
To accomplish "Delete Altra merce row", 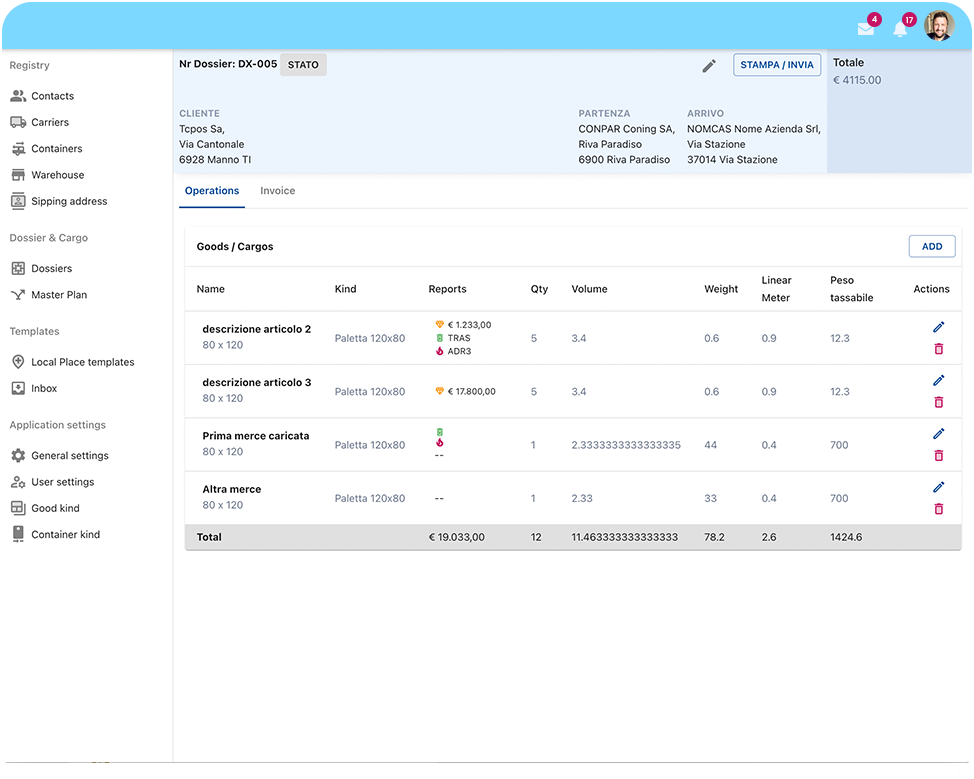I will (x=939, y=509).
